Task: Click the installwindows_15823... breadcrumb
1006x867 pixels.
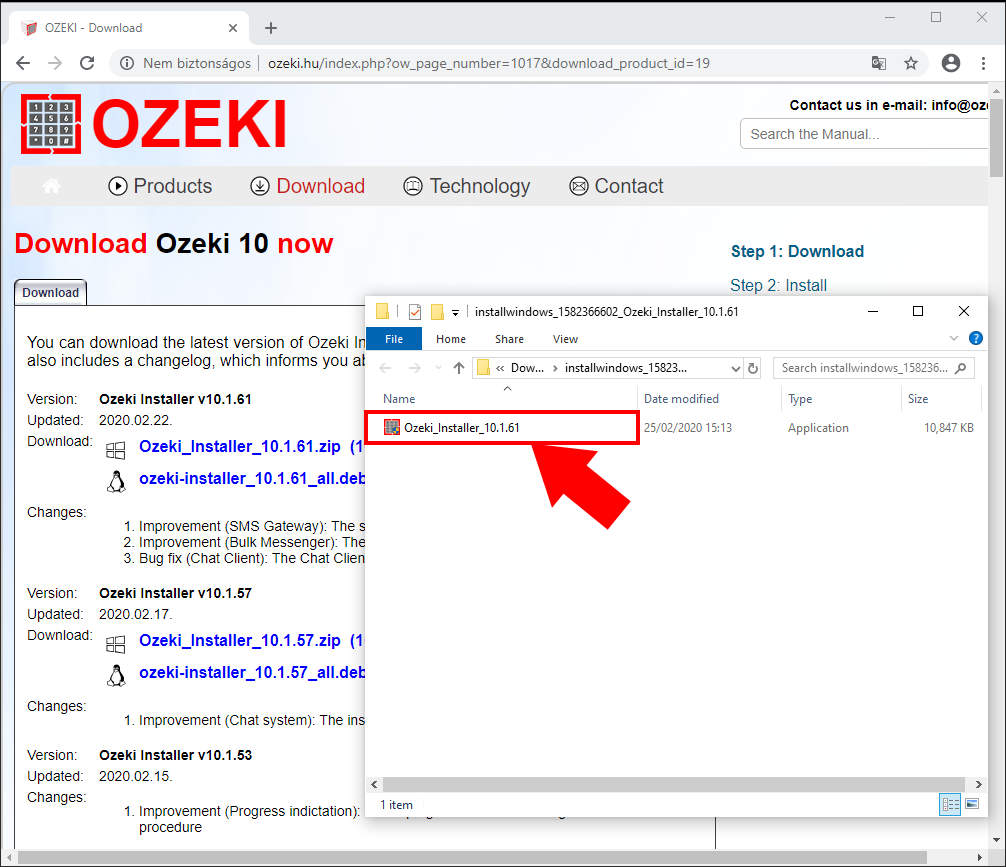Action: pos(626,368)
